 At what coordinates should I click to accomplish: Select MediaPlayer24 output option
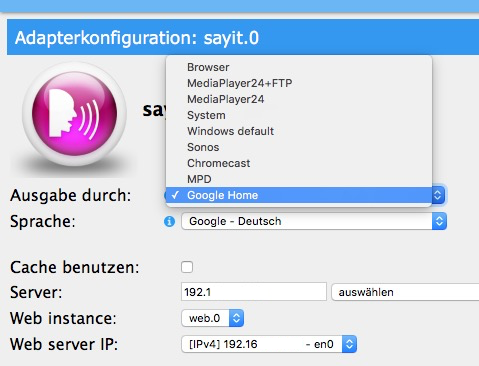click(299, 99)
